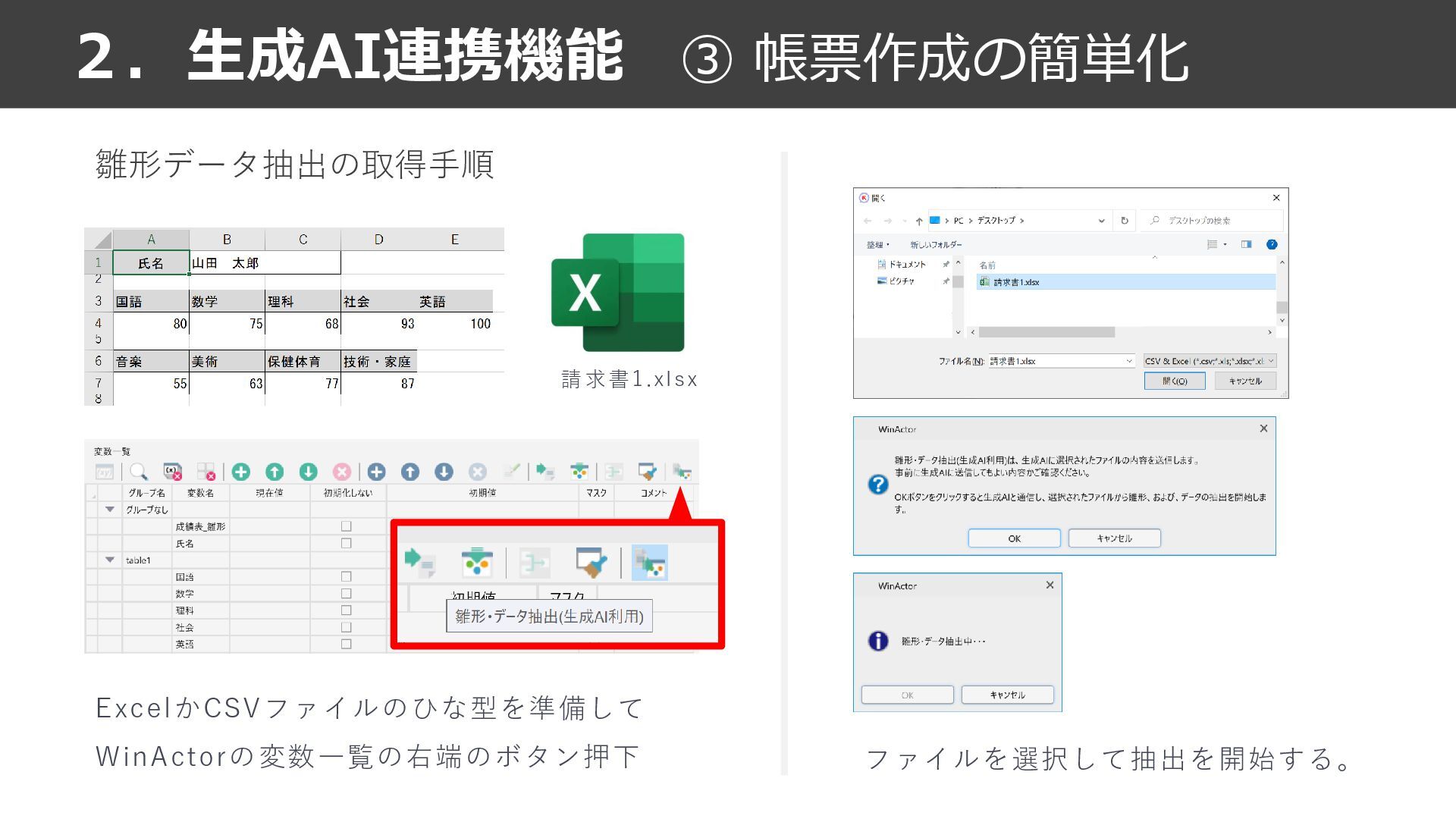Viewport: 1456px width, 819px height.
Task: Open the view options dropdown arrow in Open dialog
Action: (x=1225, y=244)
